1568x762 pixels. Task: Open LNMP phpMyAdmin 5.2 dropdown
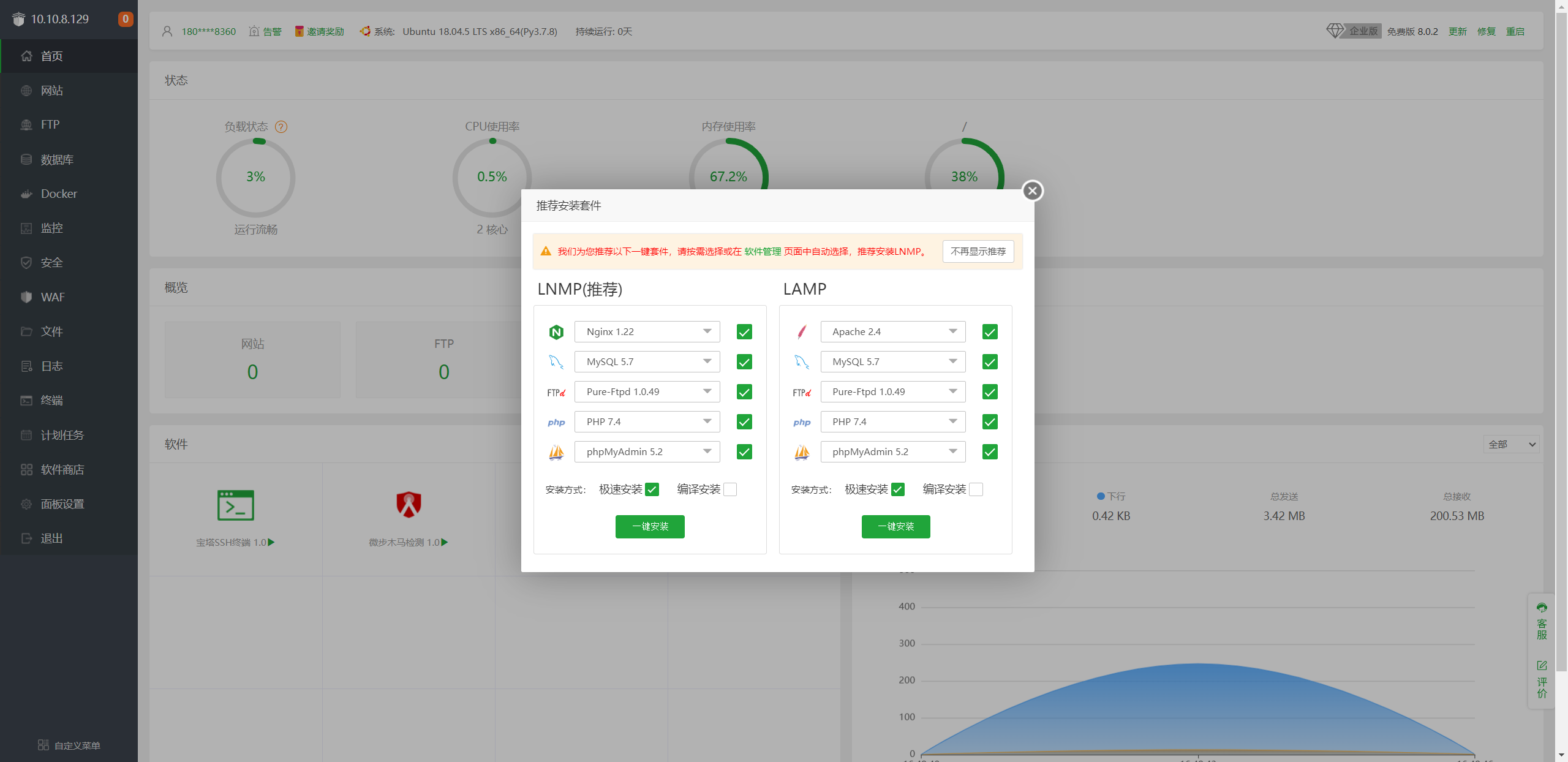click(x=647, y=451)
